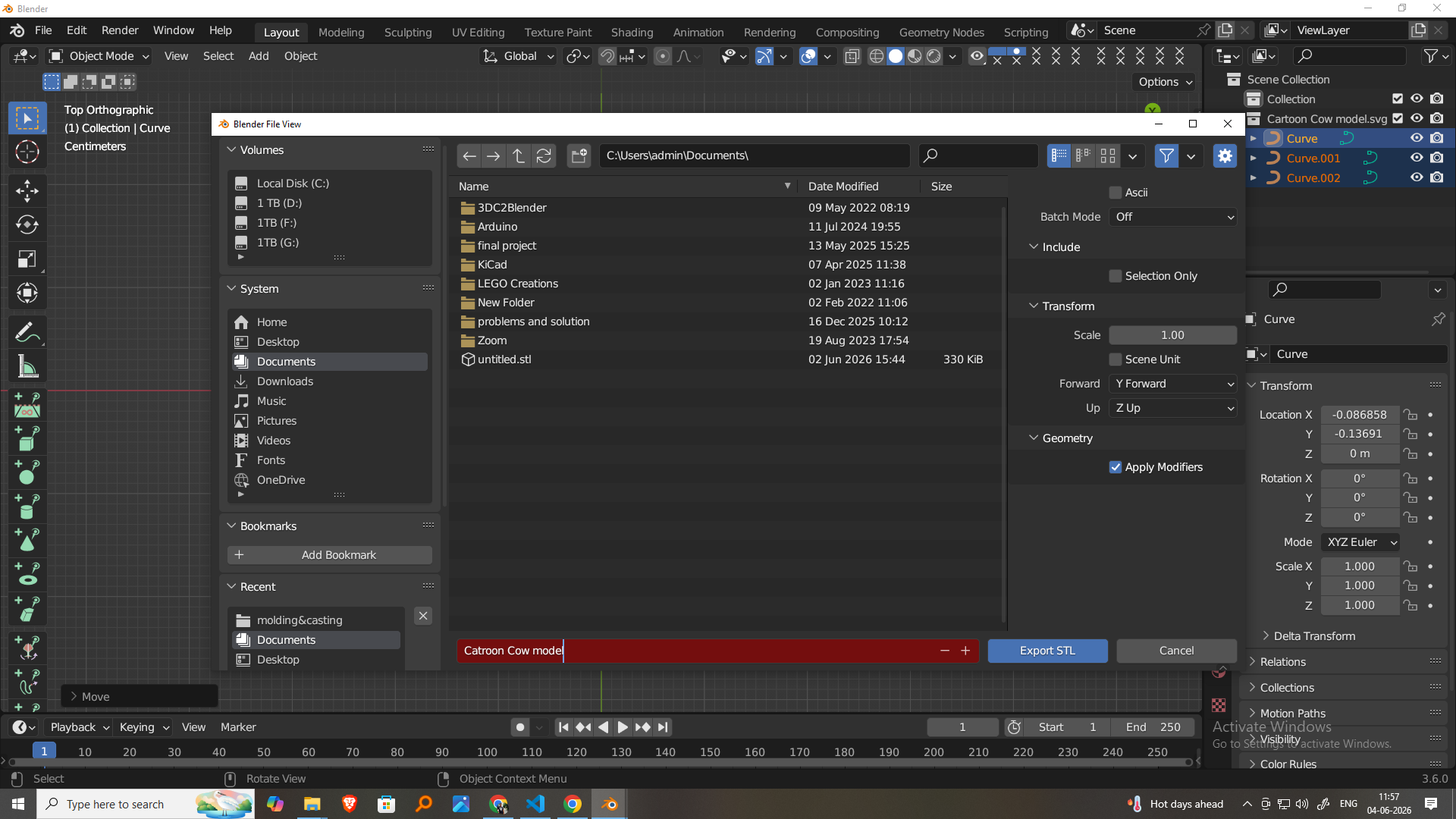Go forward to next folder
The height and width of the screenshot is (819, 1456).
click(x=494, y=156)
